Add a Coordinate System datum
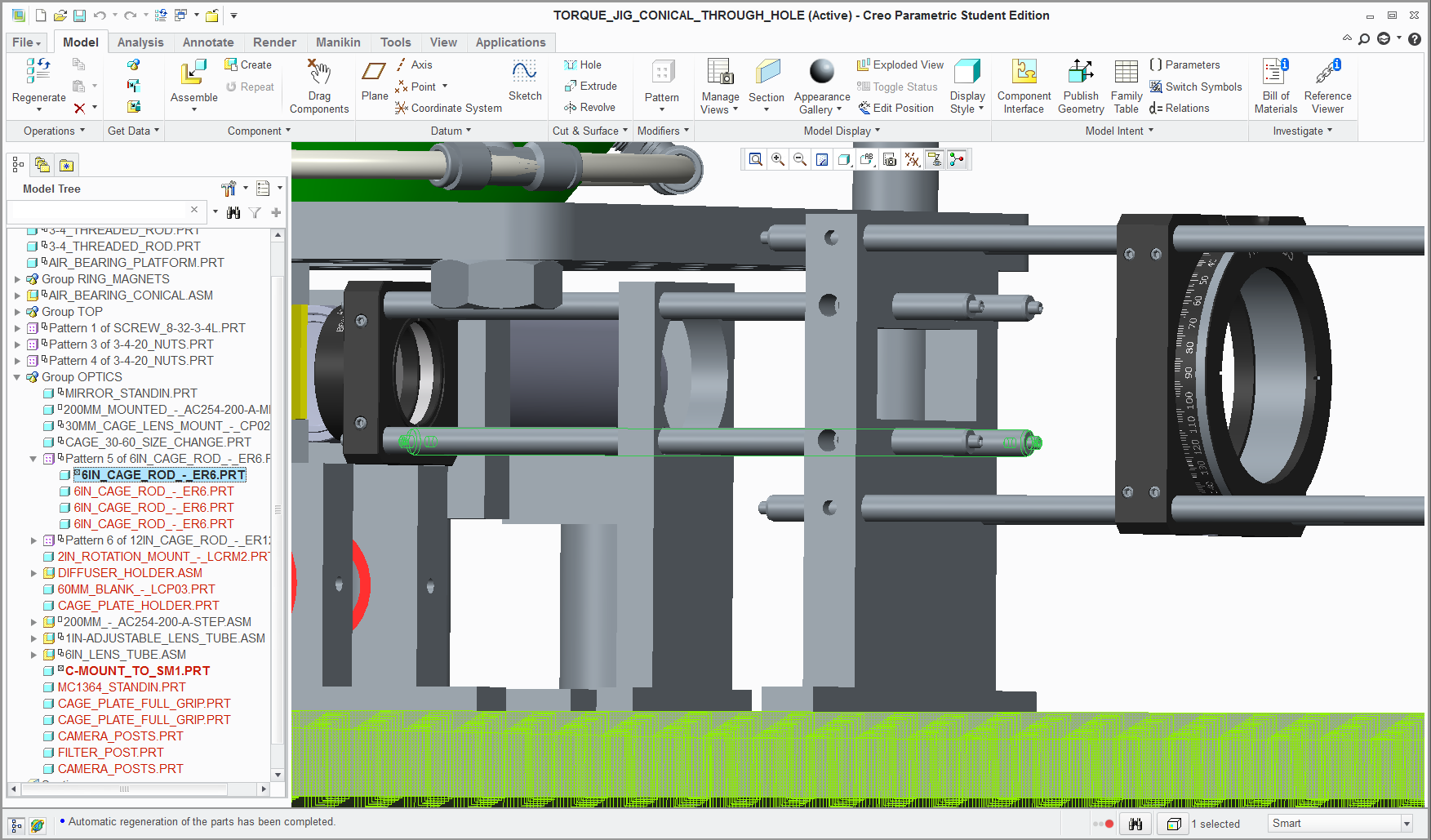 coord(448,108)
